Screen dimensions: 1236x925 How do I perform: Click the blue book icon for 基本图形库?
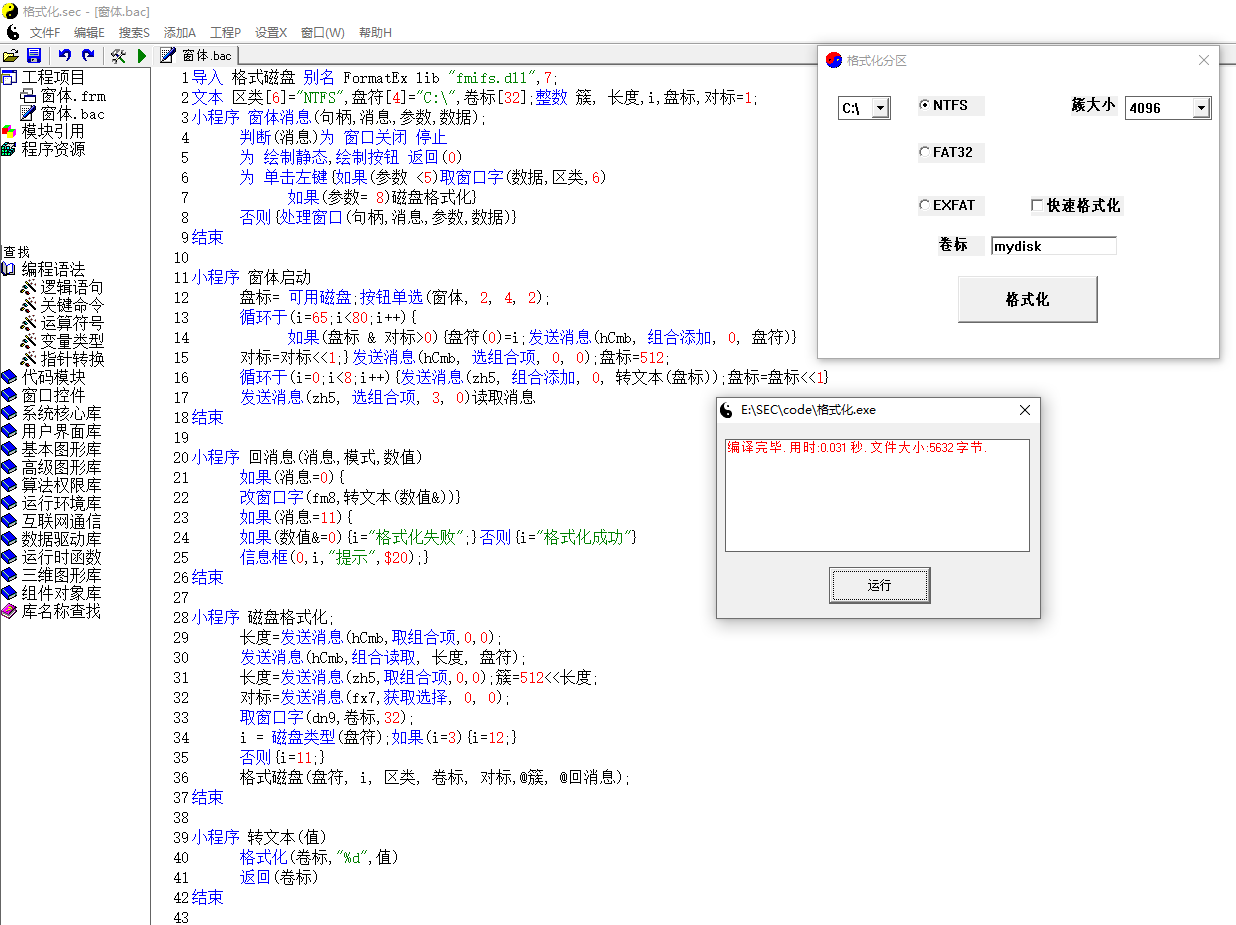9,449
